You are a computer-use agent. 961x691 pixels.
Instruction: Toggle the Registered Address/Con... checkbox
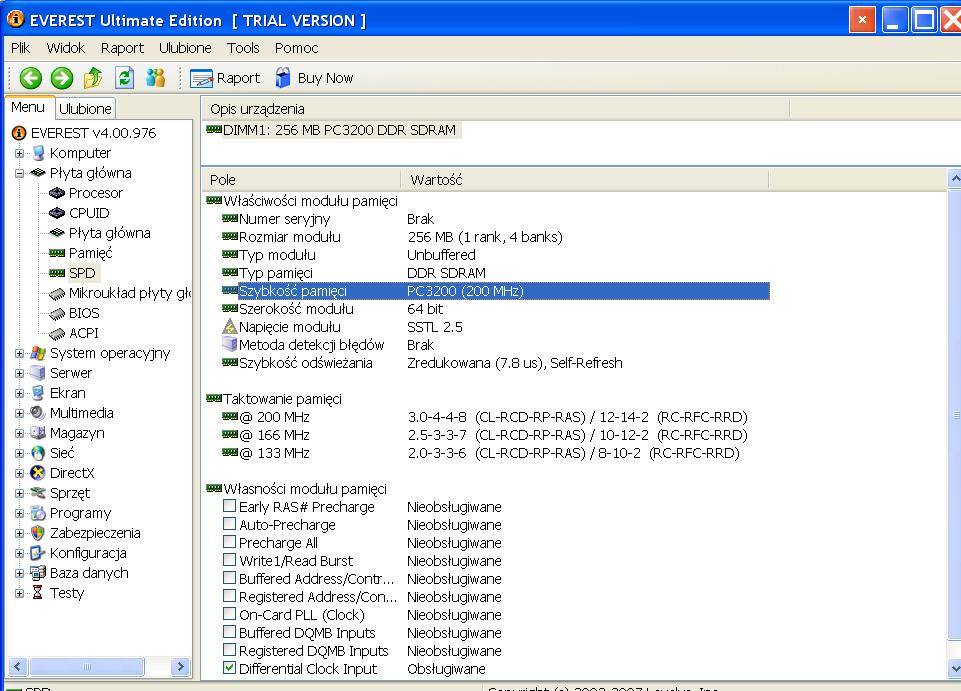point(229,595)
